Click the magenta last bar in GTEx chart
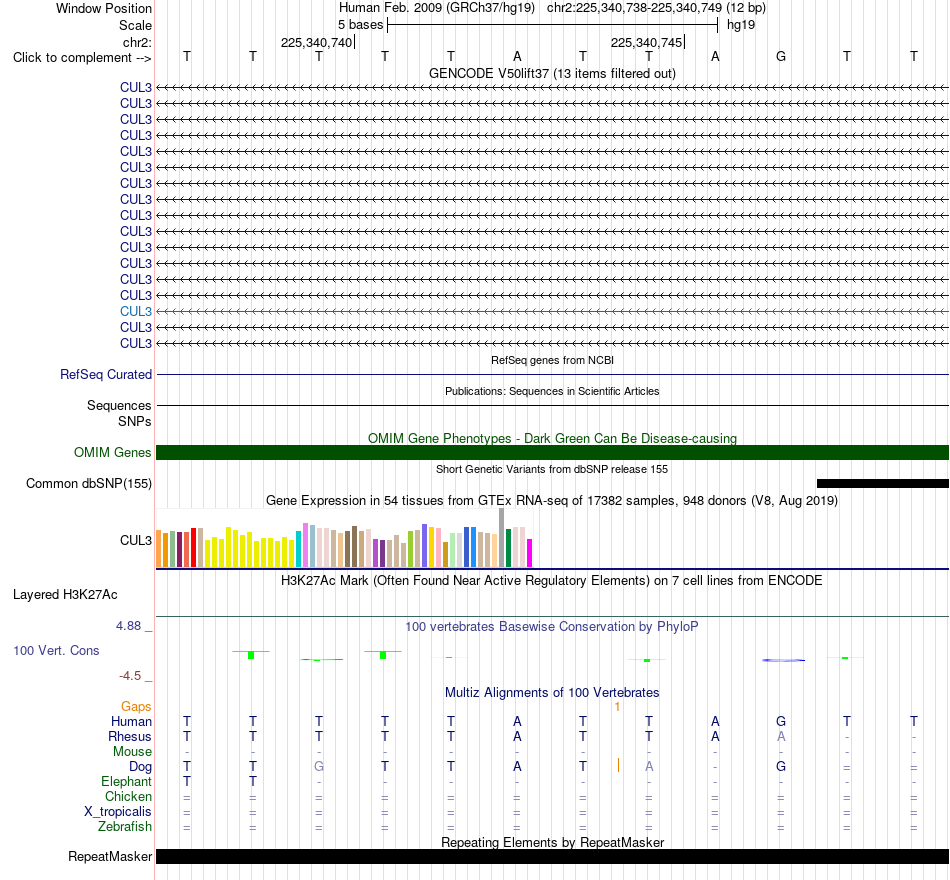This screenshot has width=950, height=880. point(530,553)
